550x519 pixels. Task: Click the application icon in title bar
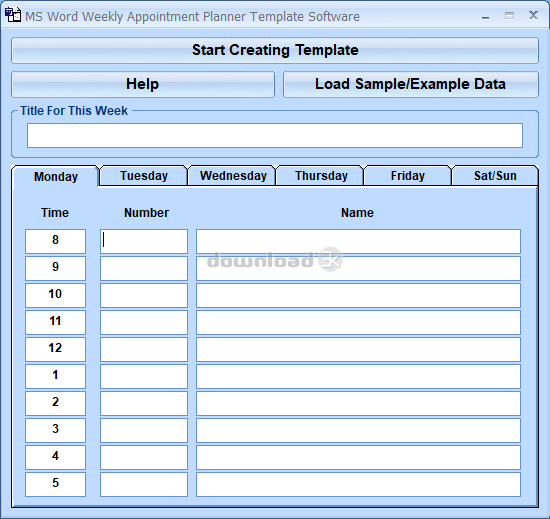point(13,15)
